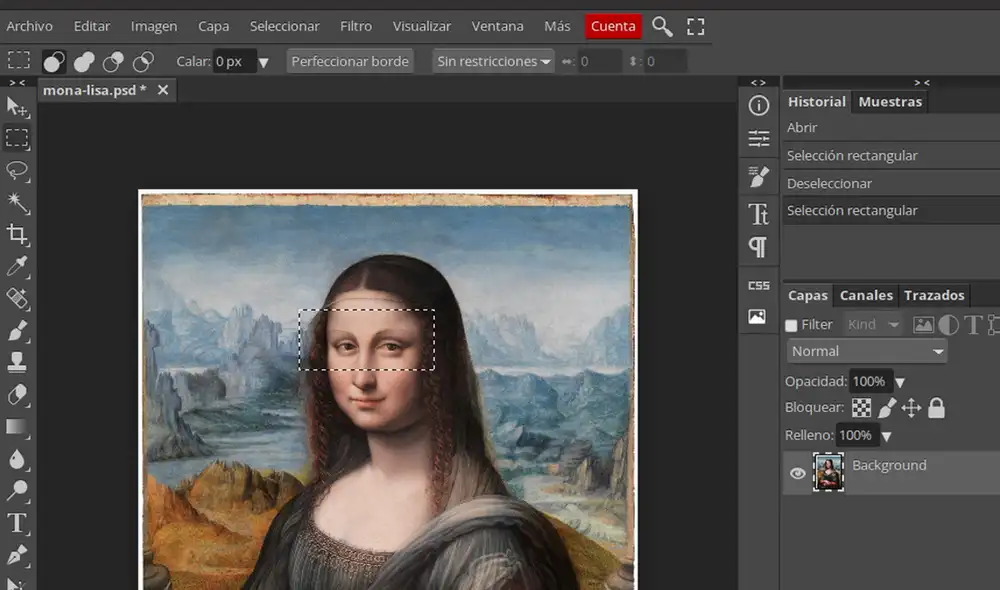Select the Lasso tool
Viewport: 1000px width, 590px height.
click(16, 171)
